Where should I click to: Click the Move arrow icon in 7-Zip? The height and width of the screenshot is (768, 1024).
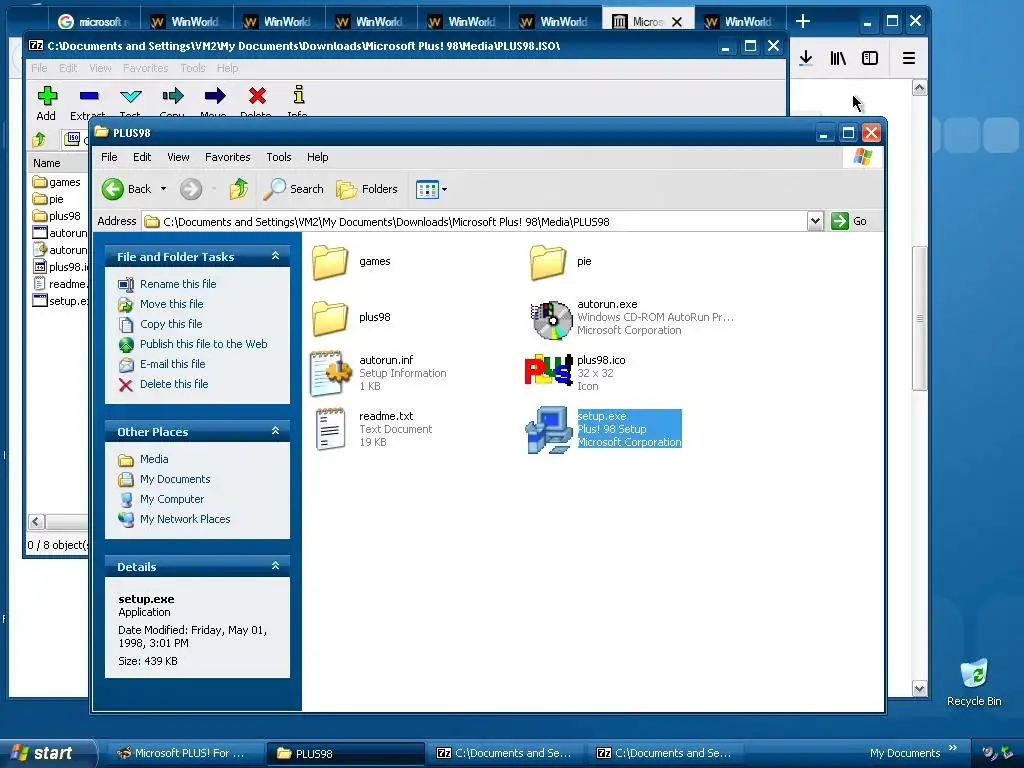(x=214, y=96)
